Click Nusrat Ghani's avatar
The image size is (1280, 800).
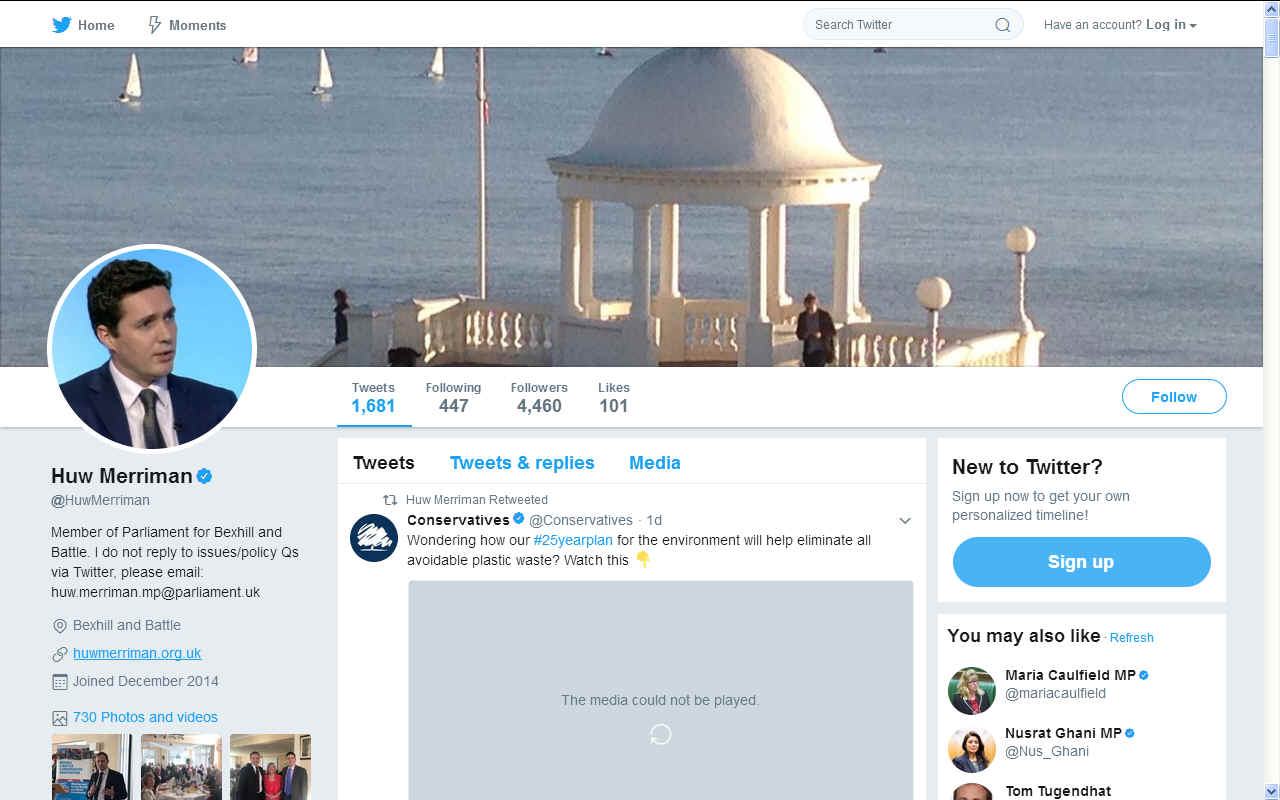point(972,749)
